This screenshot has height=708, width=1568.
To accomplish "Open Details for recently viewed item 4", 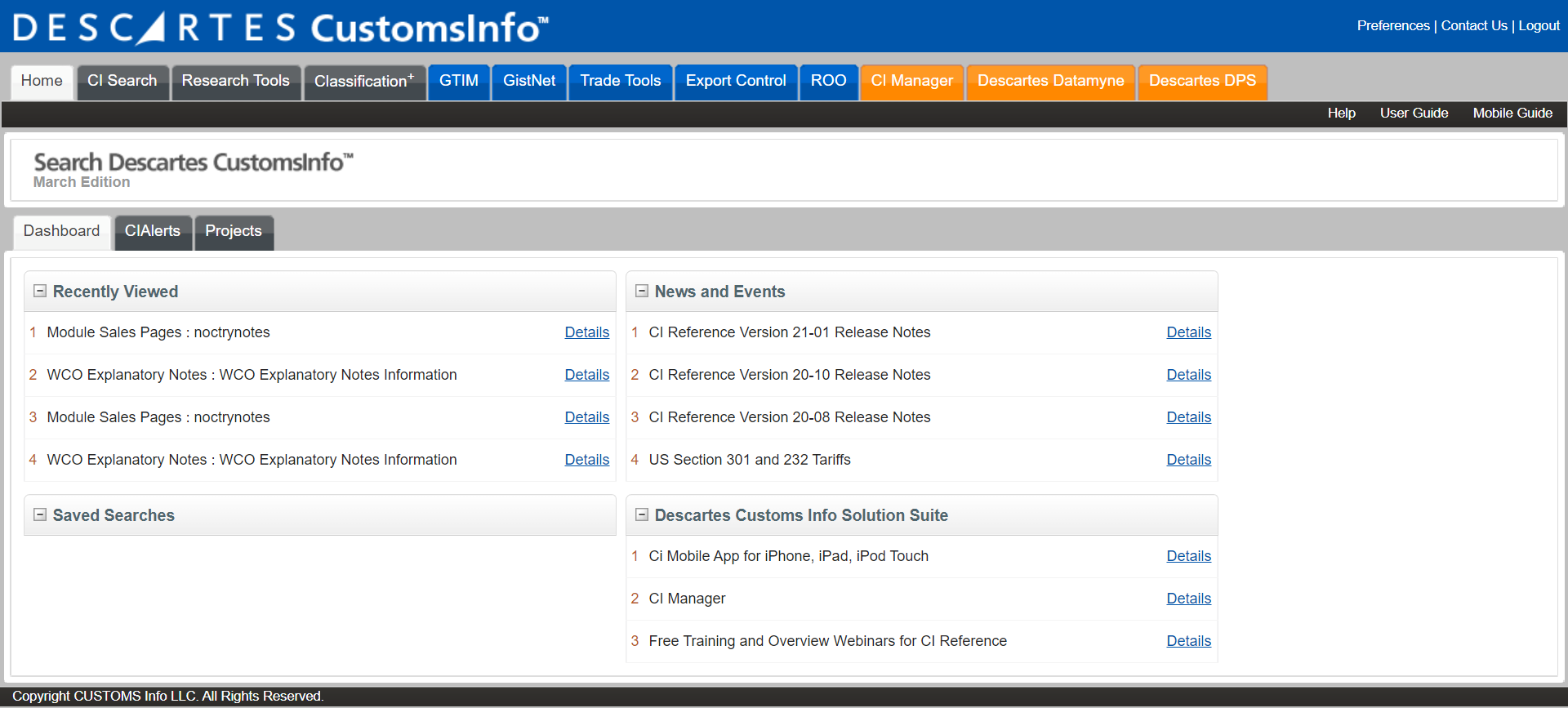I will (587, 460).
